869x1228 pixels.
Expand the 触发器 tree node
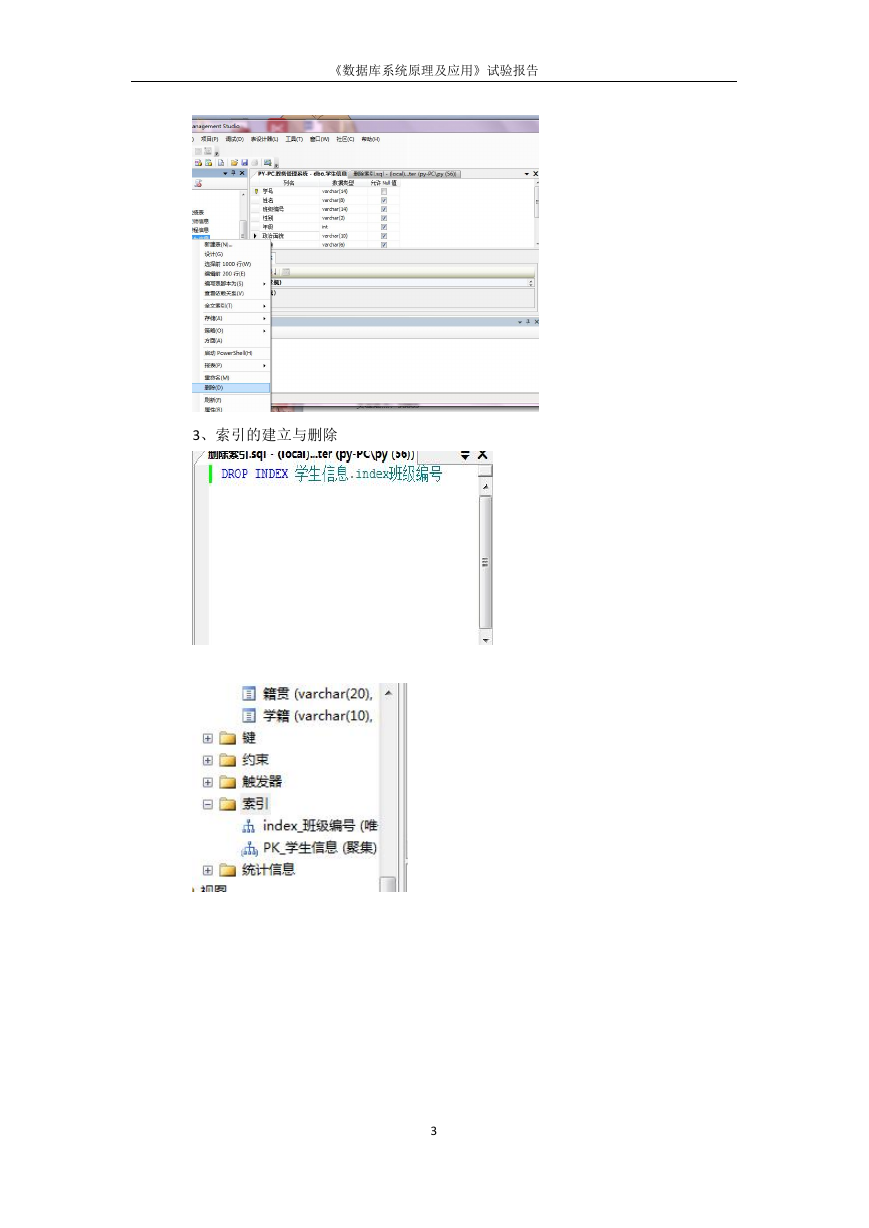[x=207, y=782]
